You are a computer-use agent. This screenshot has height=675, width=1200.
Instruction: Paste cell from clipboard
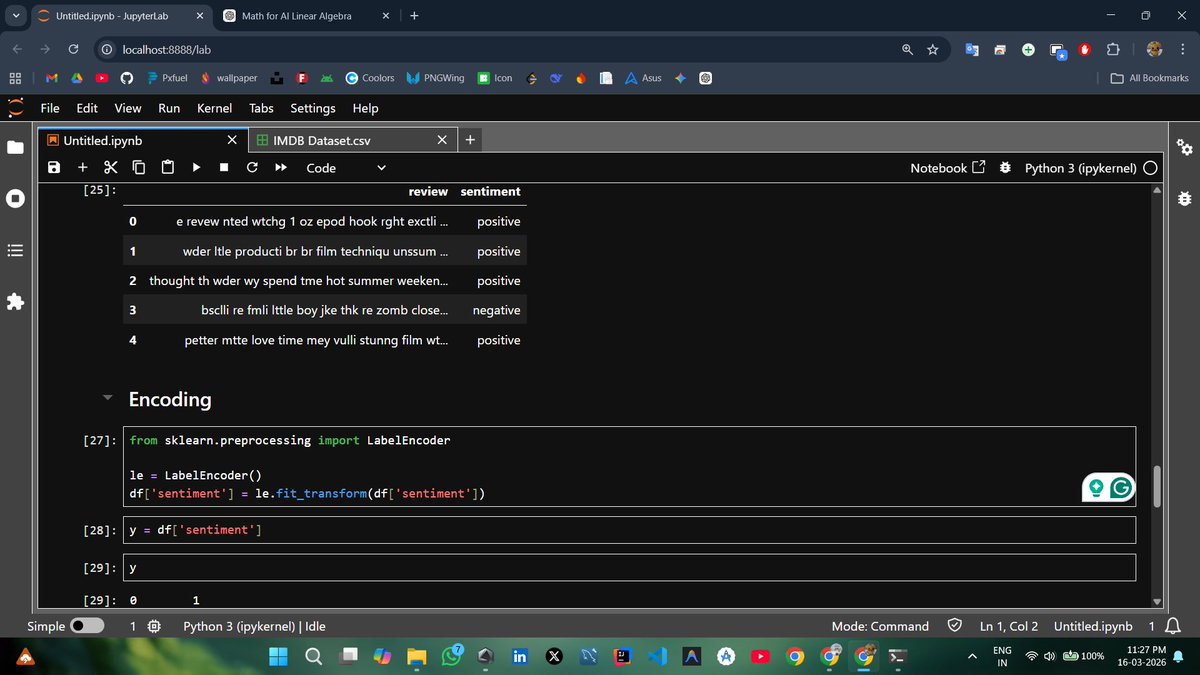[x=167, y=168]
